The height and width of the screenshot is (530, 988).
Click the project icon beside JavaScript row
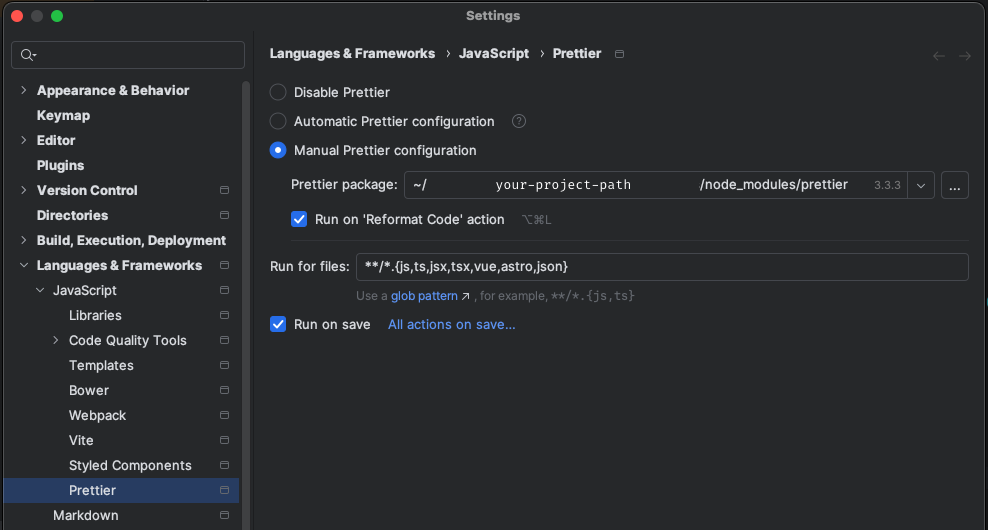(x=224, y=291)
